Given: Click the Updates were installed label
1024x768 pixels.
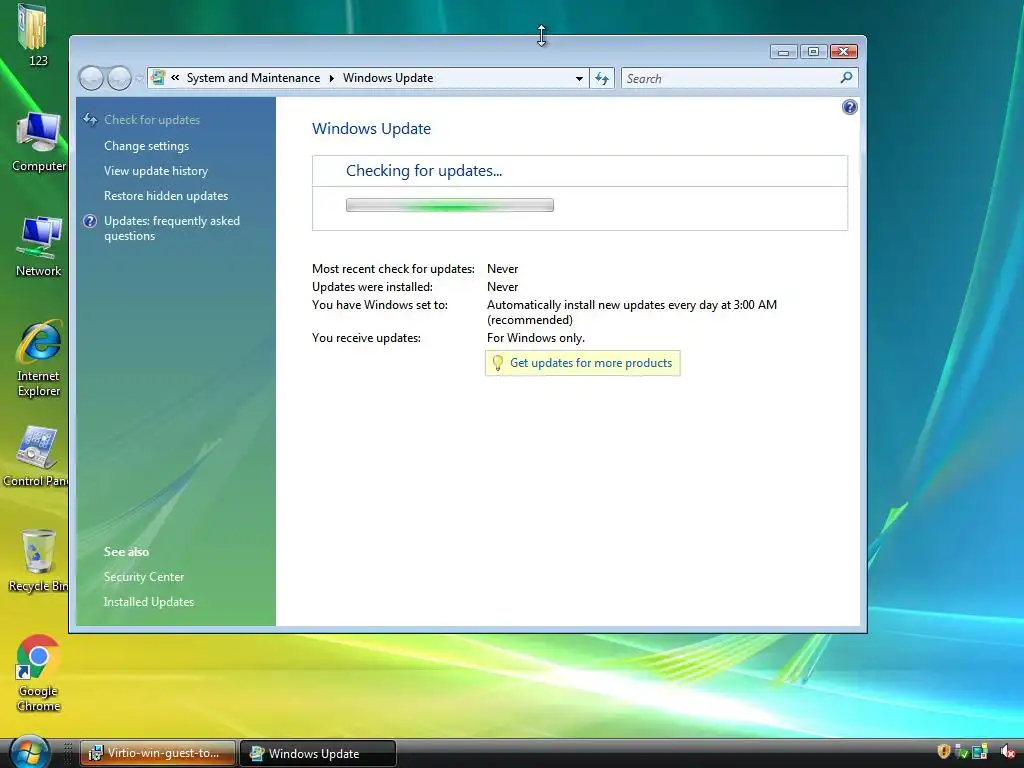Looking at the screenshot, I should pos(372,287).
